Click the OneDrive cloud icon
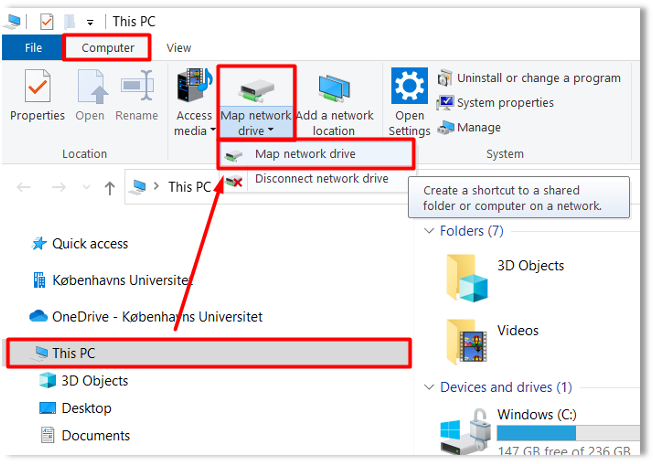Image resolution: width=654 pixels, height=464 pixels. click(x=38, y=316)
